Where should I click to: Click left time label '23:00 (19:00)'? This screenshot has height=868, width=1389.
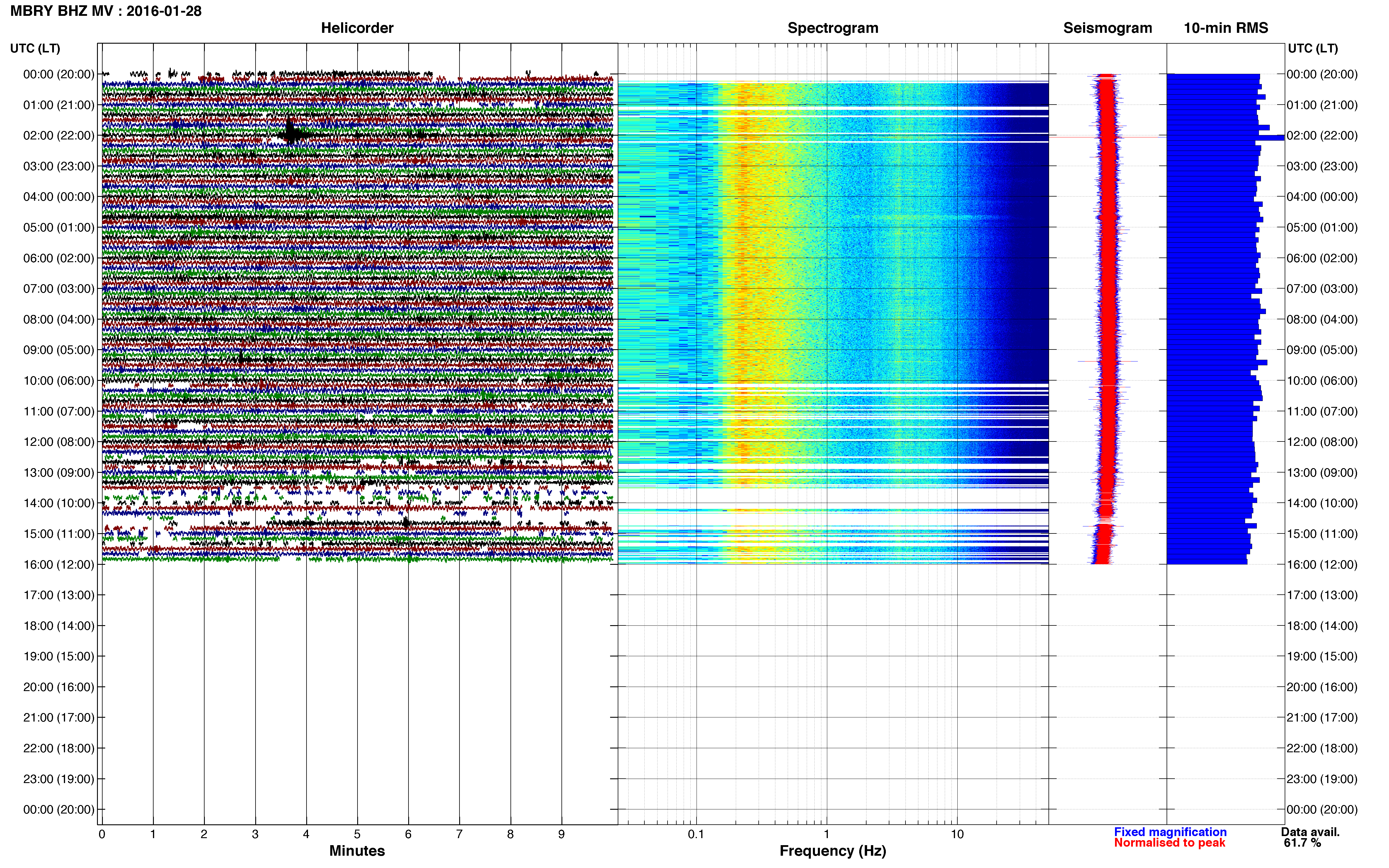pyautogui.click(x=59, y=779)
